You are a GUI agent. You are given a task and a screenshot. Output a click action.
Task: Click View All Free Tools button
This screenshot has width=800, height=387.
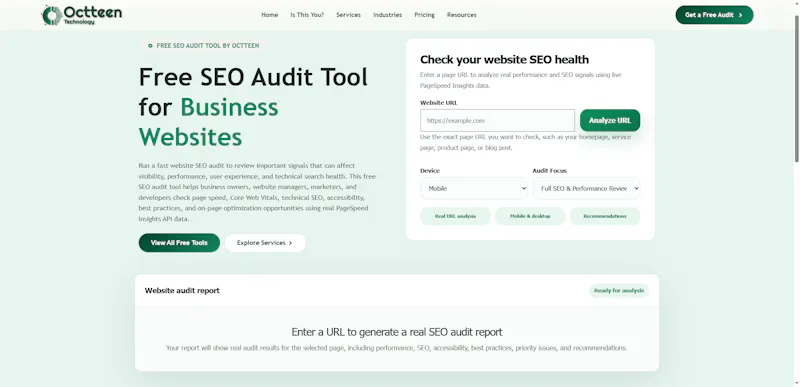click(179, 243)
